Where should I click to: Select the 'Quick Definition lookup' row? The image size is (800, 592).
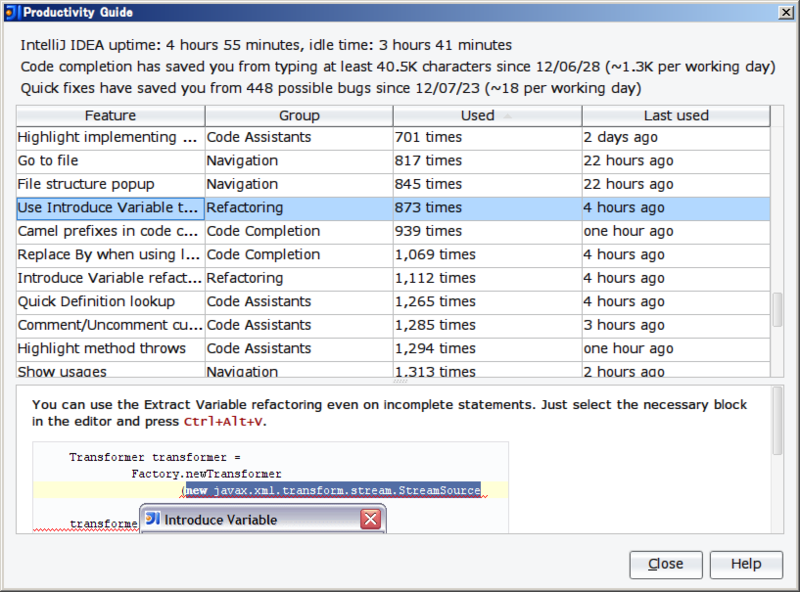click(393, 302)
